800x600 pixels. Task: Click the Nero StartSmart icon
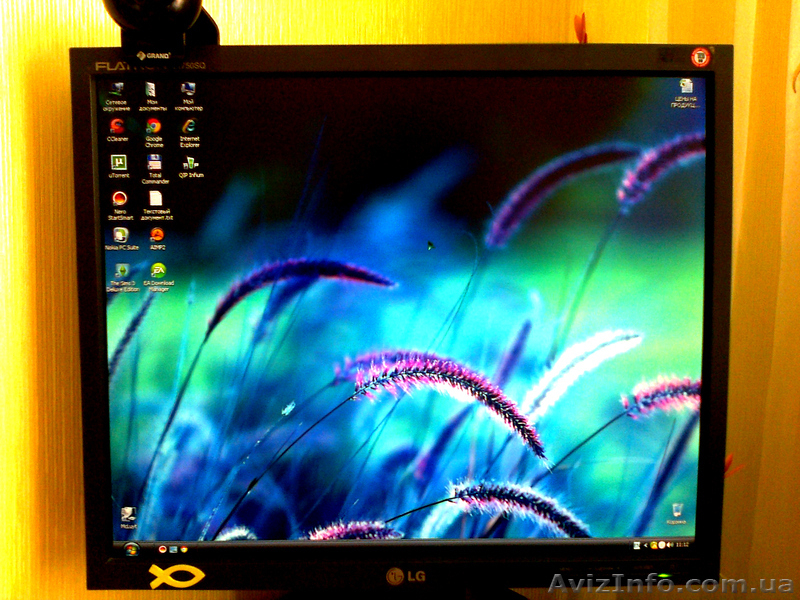(x=120, y=198)
